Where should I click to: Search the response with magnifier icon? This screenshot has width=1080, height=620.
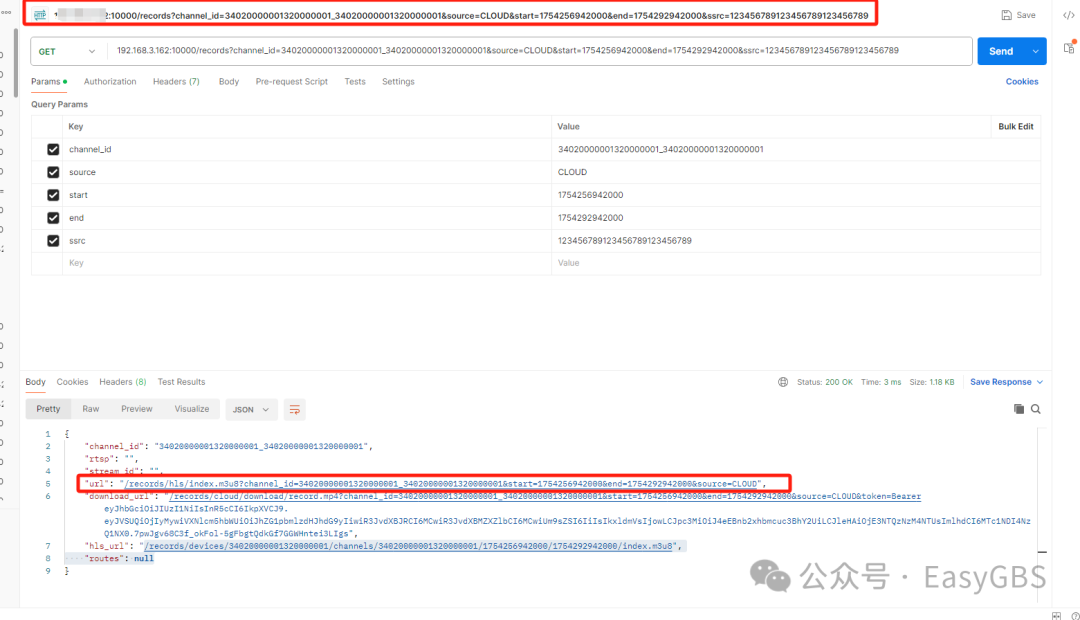(1036, 409)
